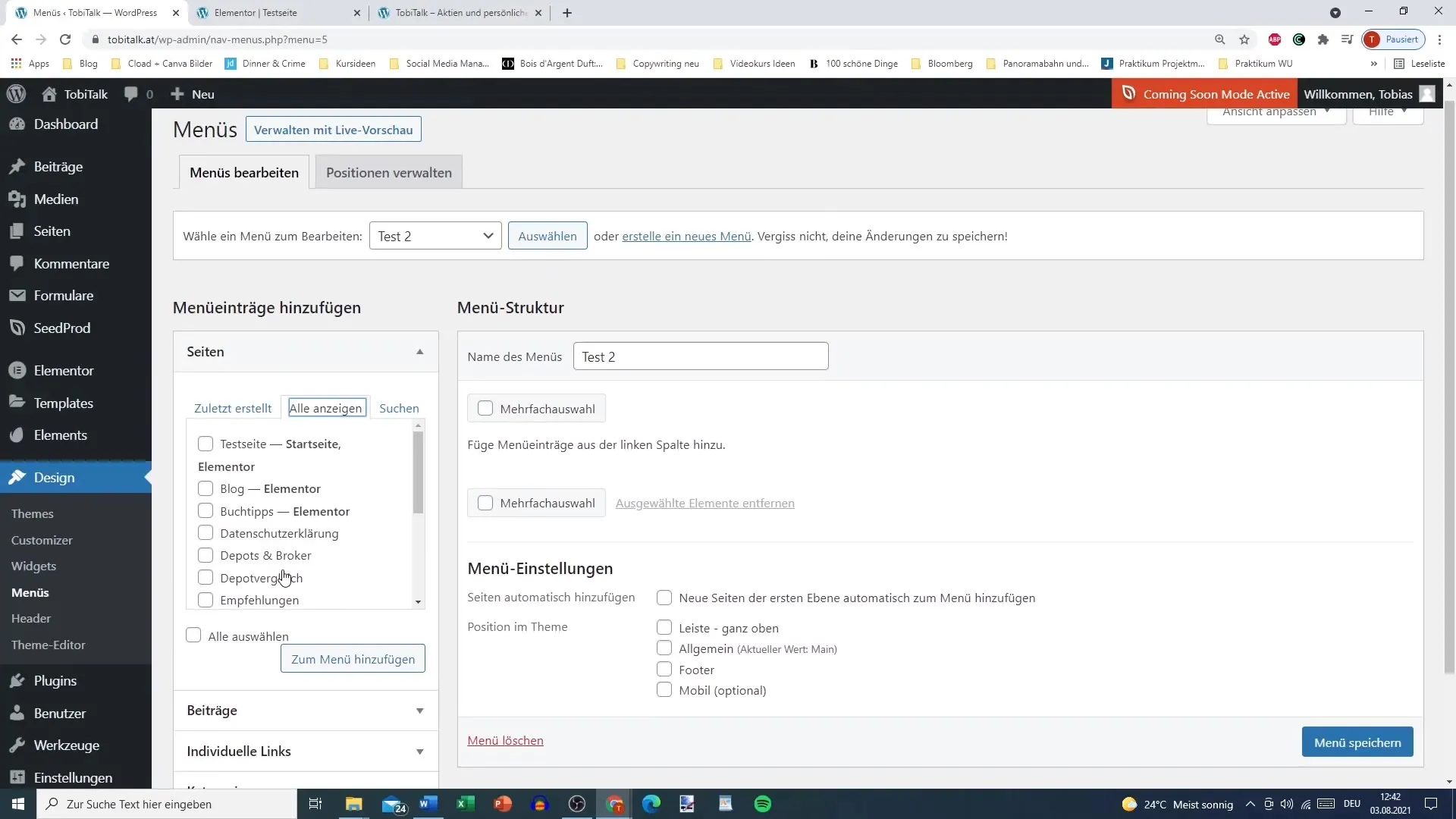Viewport: 1456px width, 819px height.
Task: Click the Werkzeuge icon in sidebar
Action: (x=17, y=745)
